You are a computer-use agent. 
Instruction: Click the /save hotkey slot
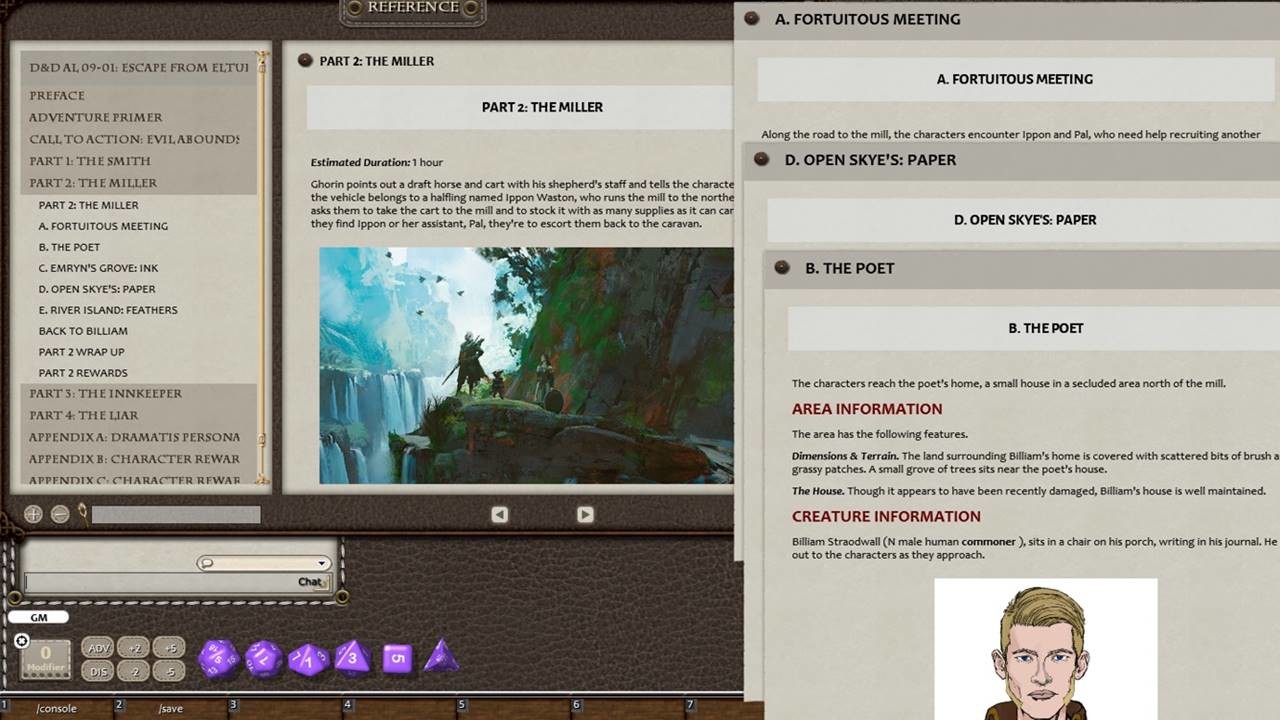tap(170, 708)
